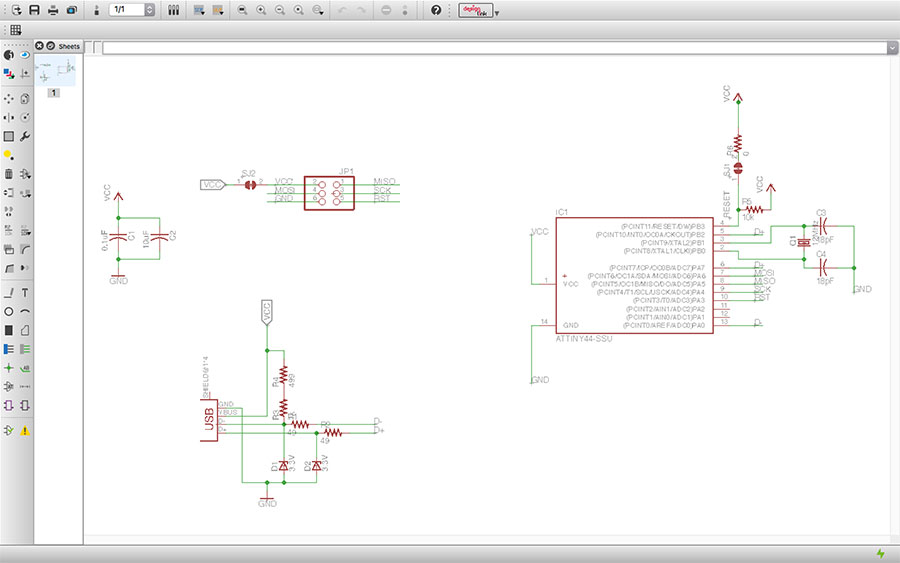
Task: Zoom to fit the drawing
Action: point(242,10)
